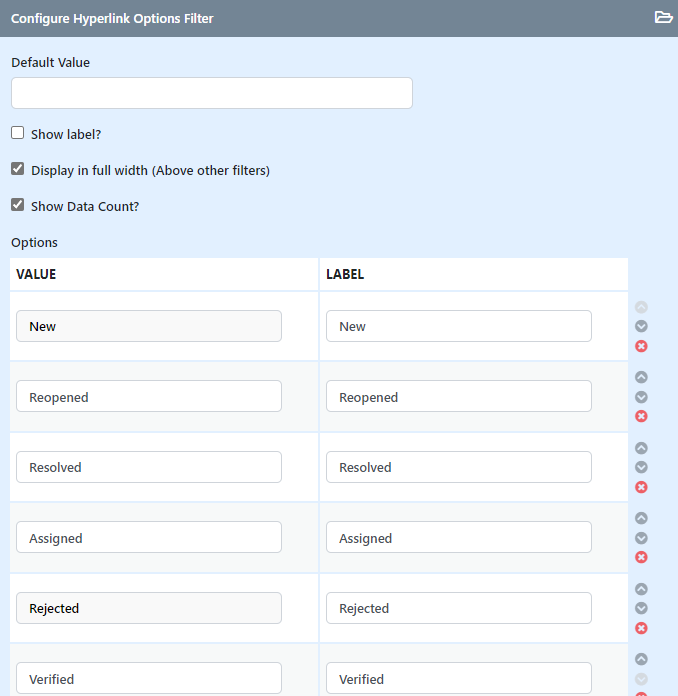Click the Verified value input
678x696 pixels.
(x=149, y=678)
